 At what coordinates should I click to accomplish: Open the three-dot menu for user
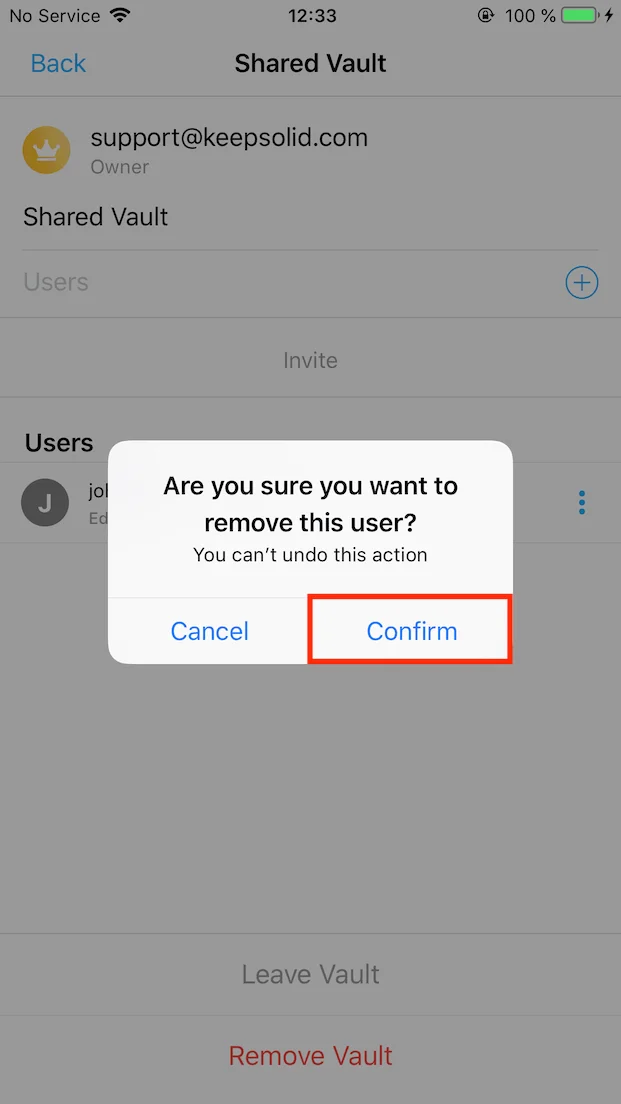[582, 503]
